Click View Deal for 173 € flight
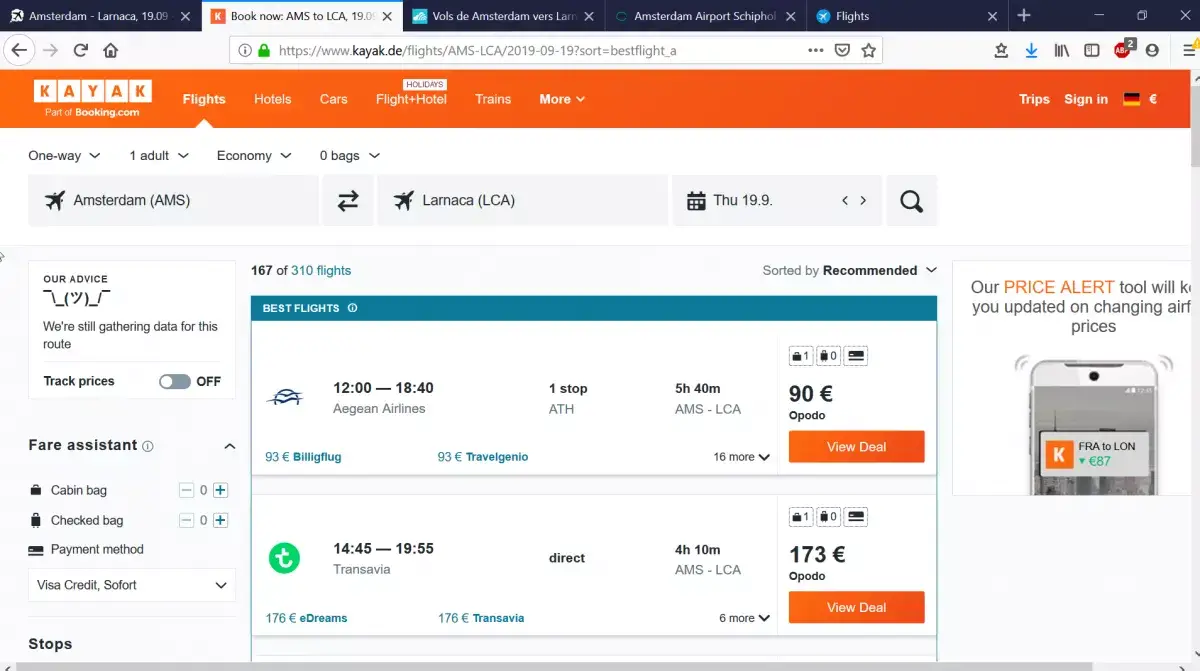Screen dimensions: 1200x671 click(x=856, y=607)
